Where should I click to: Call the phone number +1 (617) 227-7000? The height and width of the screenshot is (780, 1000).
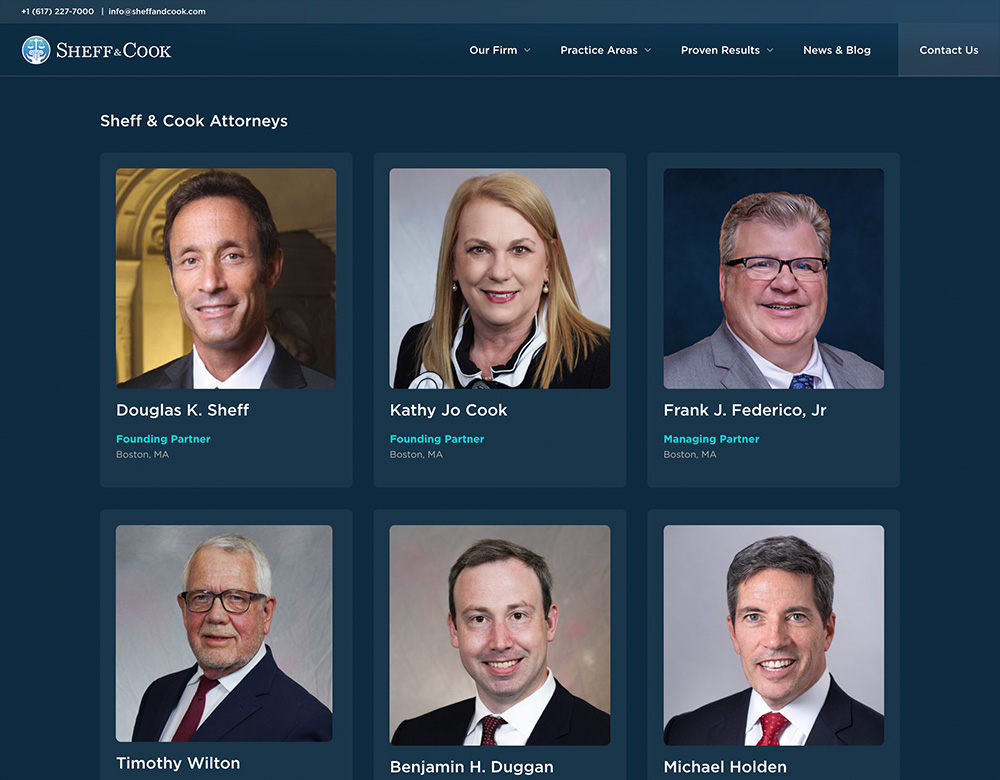point(57,11)
